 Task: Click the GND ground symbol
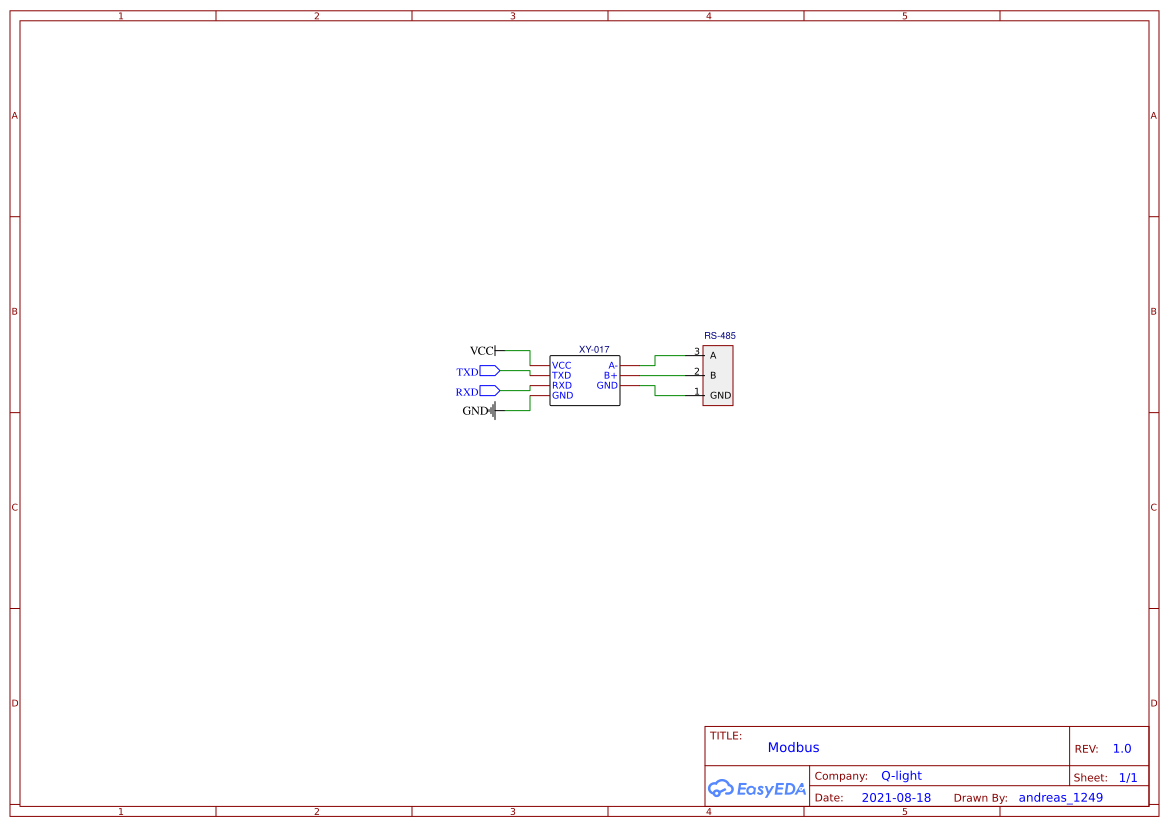click(x=492, y=410)
